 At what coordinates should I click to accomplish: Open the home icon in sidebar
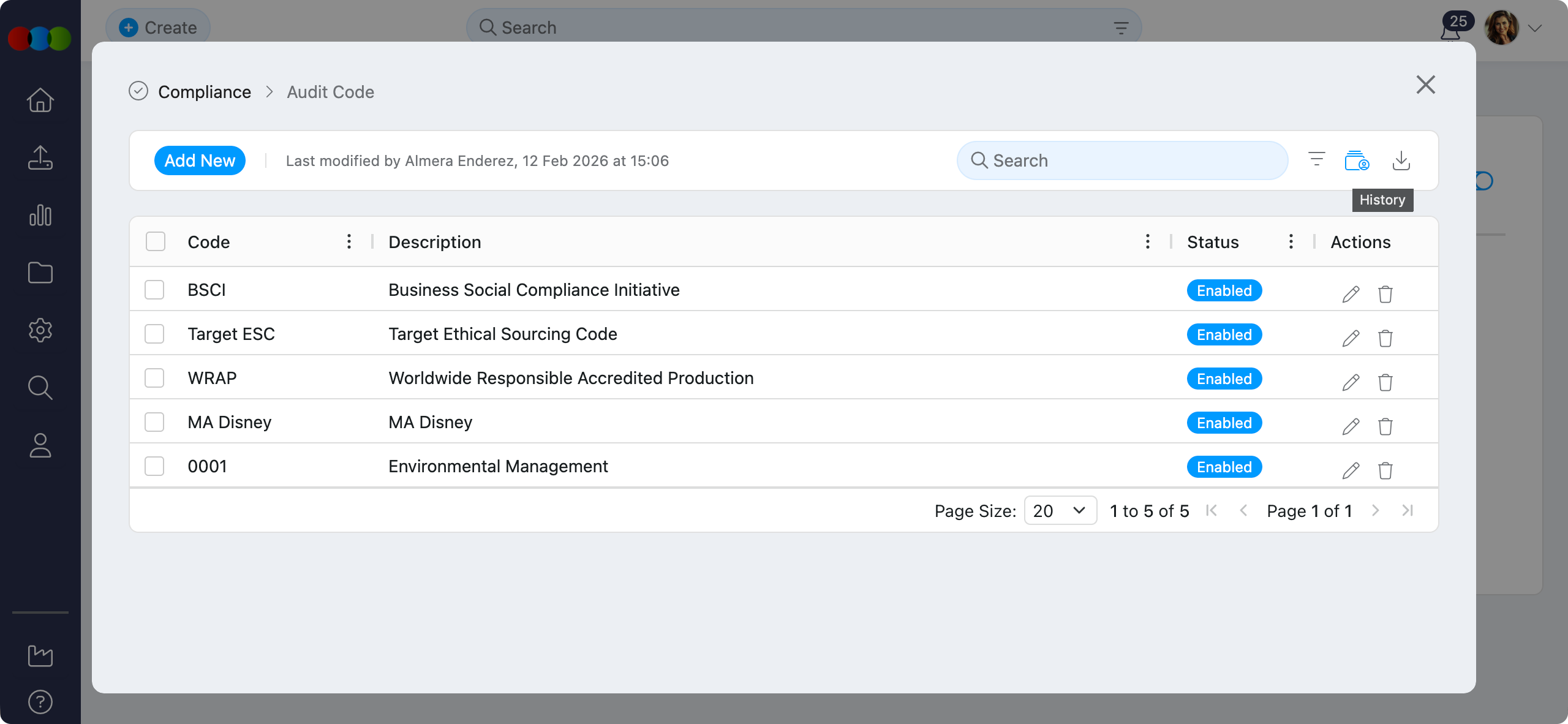[x=40, y=100]
